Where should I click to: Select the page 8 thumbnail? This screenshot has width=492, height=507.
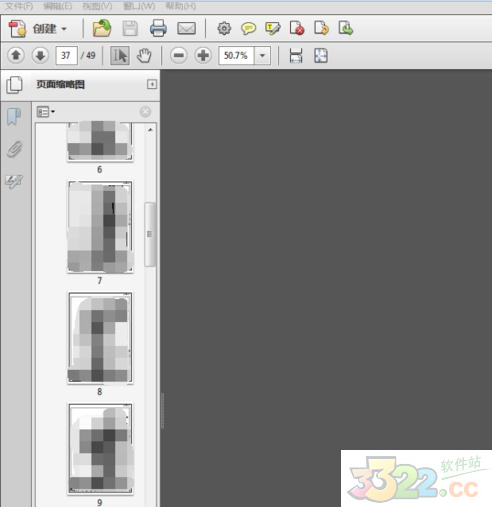click(x=100, y=338)
